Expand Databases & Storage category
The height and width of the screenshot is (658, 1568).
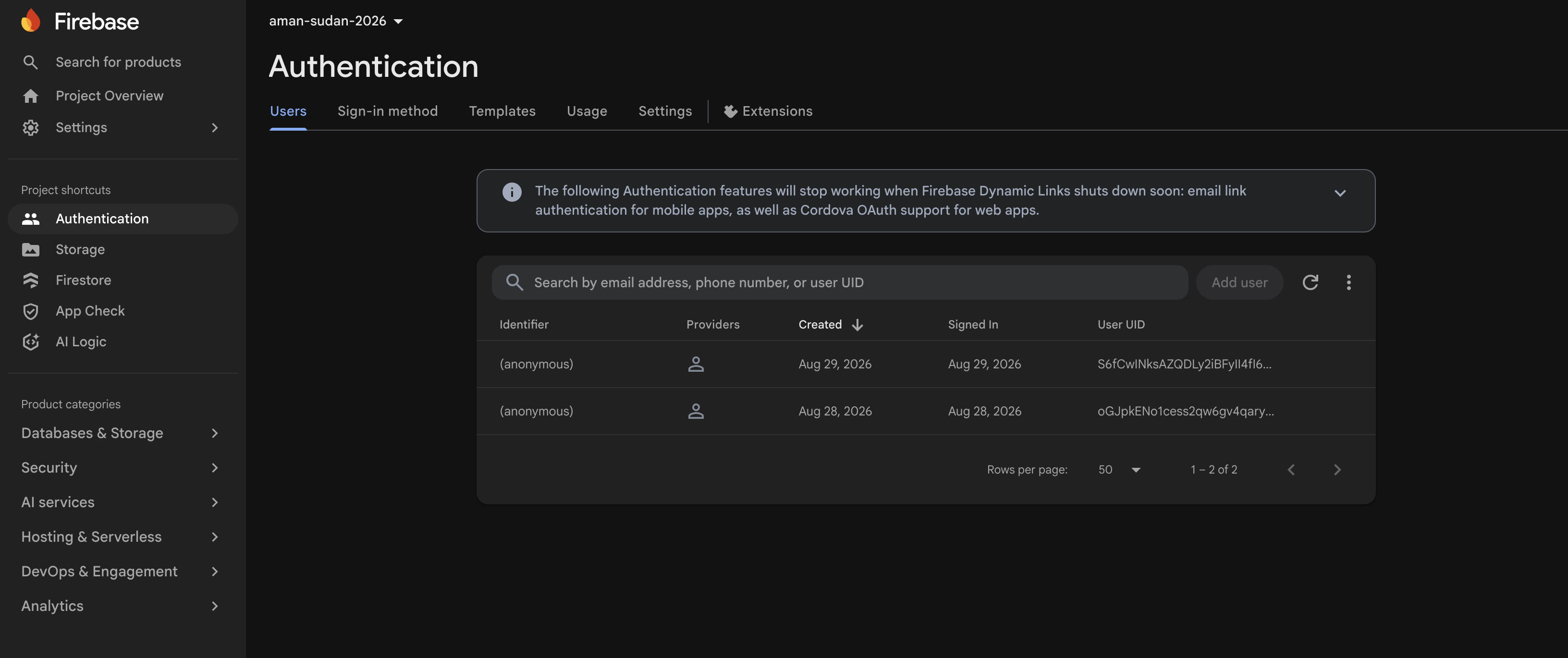point(121,433)
